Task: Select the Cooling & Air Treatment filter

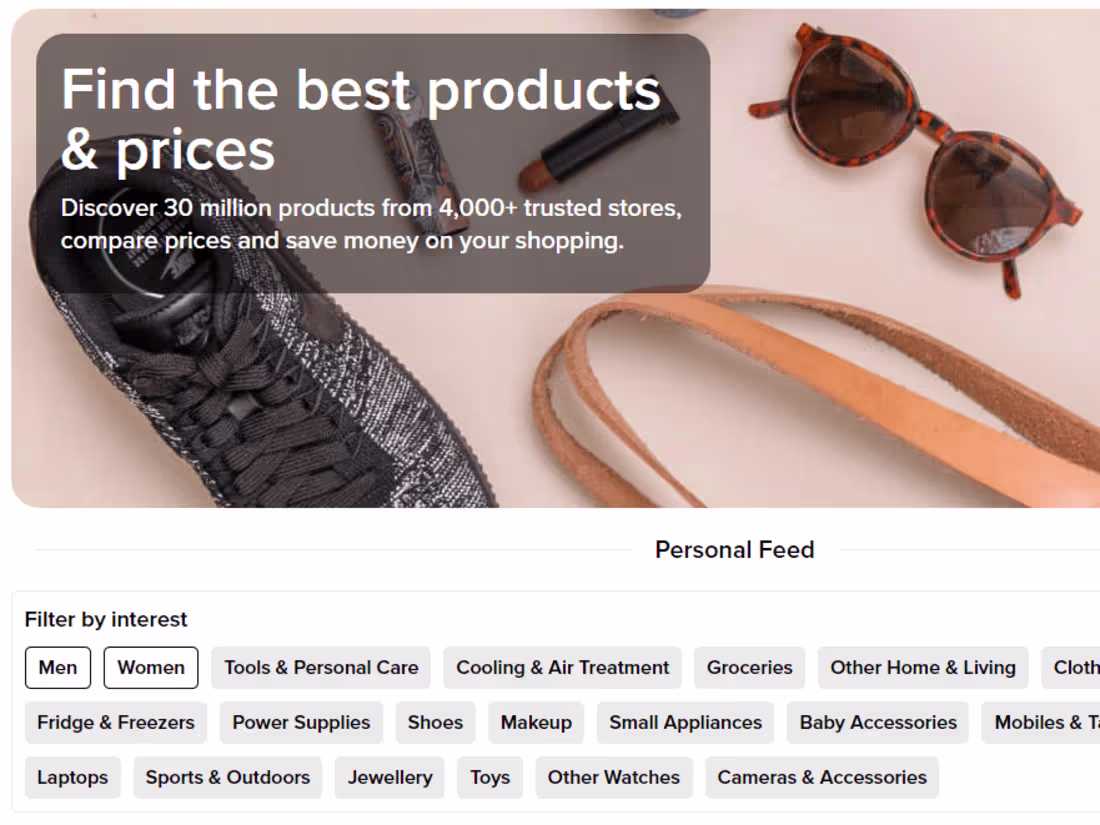Action: coord(562,667)
